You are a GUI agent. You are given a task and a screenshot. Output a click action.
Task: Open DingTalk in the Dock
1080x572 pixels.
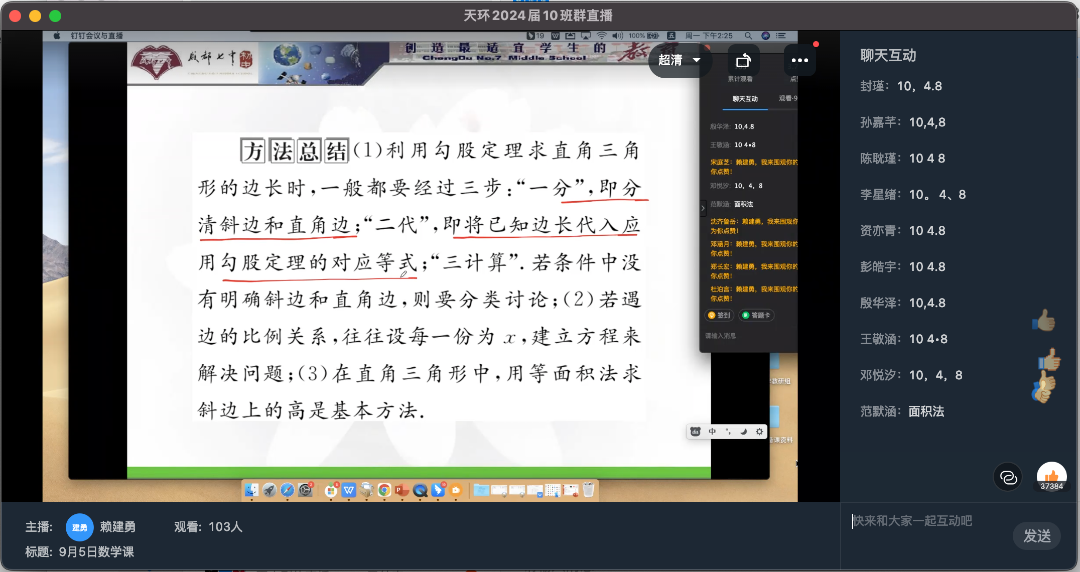coord(437,490)
